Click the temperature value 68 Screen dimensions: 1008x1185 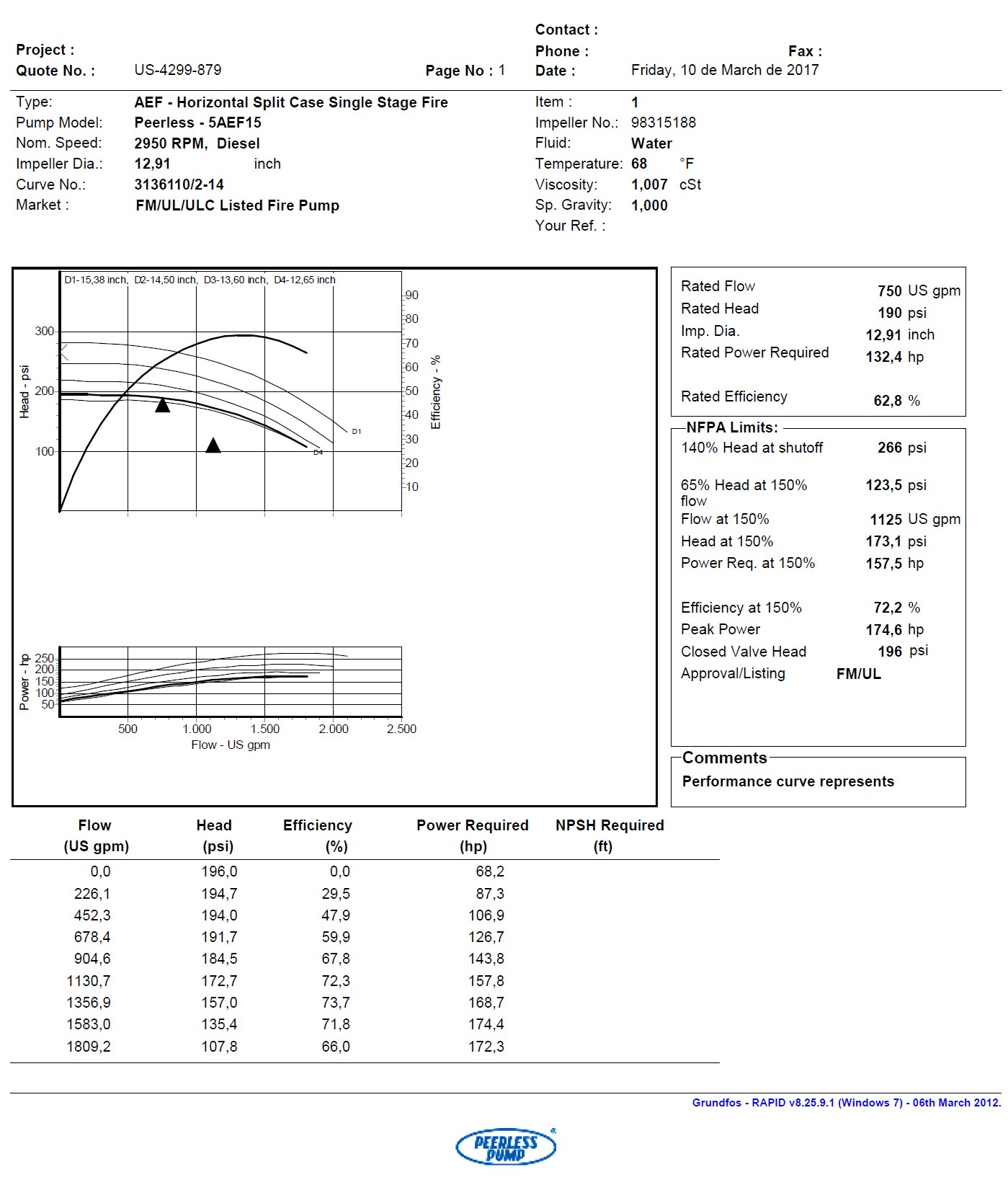(x=639, y=164)
